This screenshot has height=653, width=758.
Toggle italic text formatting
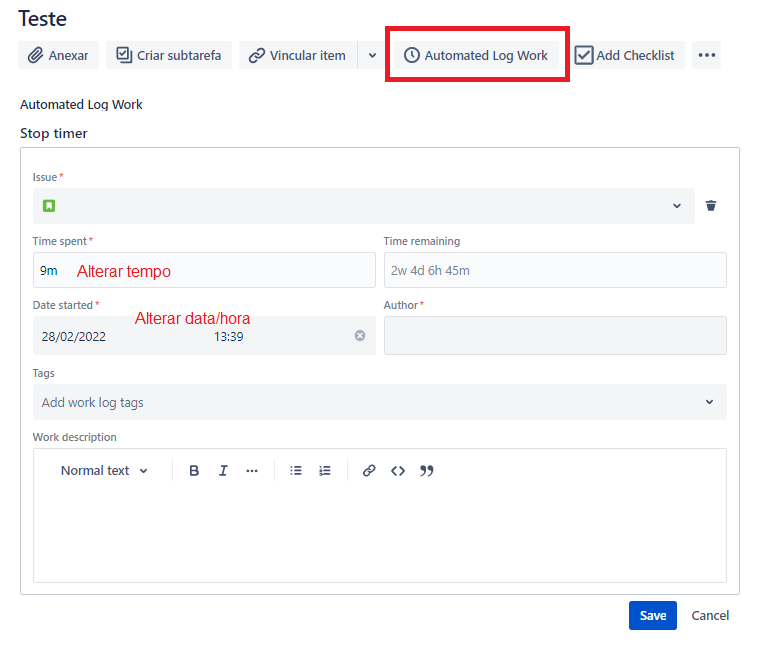point(223,471)
